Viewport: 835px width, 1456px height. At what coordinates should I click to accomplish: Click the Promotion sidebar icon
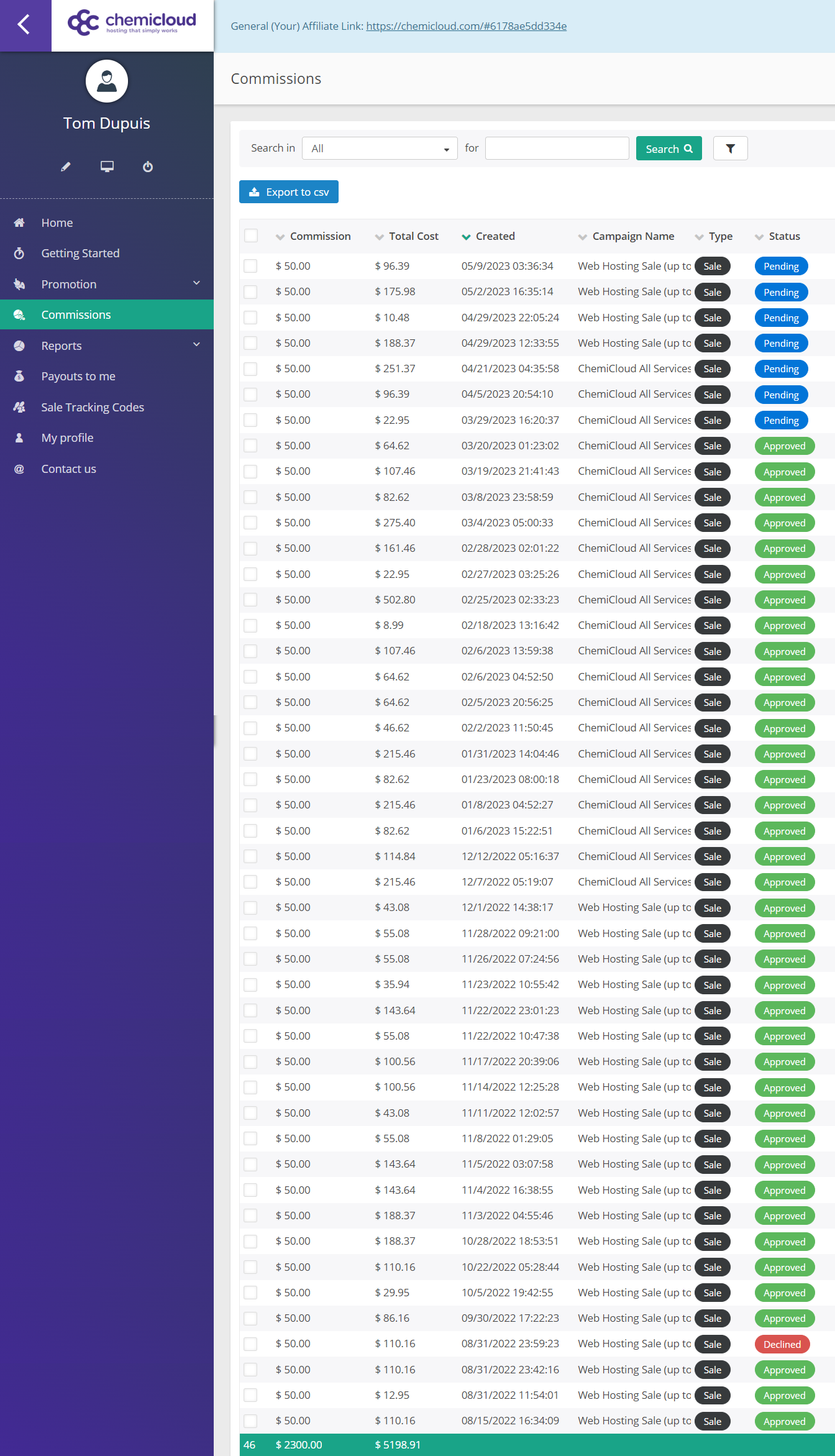coord(19,284)
